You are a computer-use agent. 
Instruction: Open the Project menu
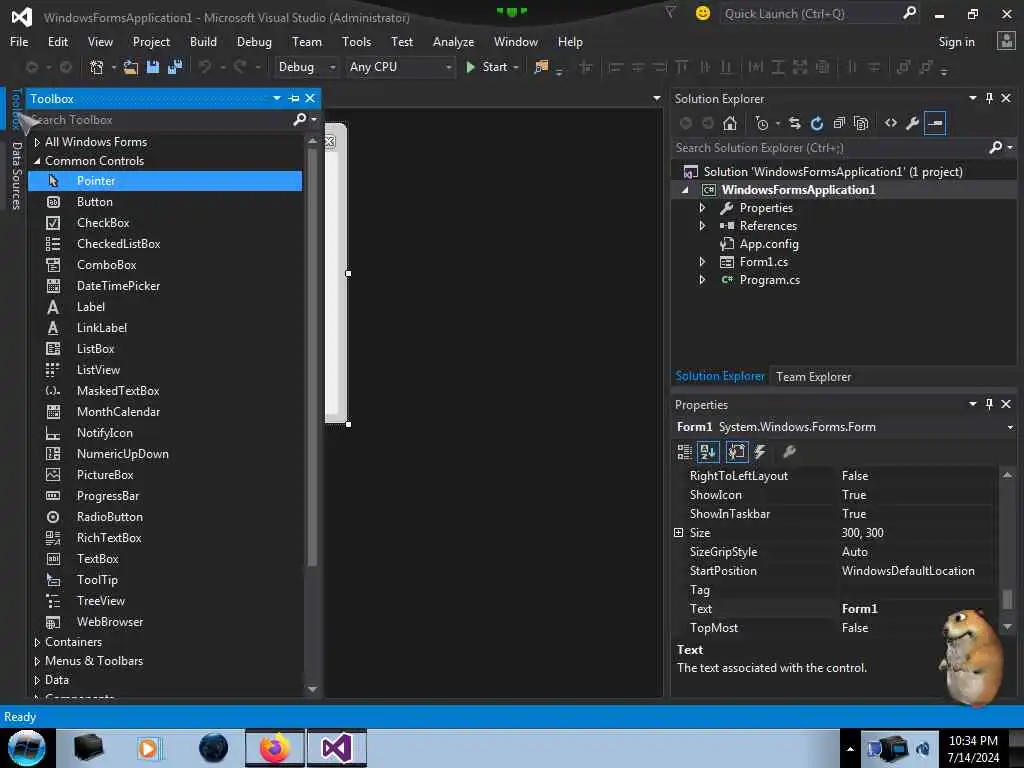pos(151,42)
